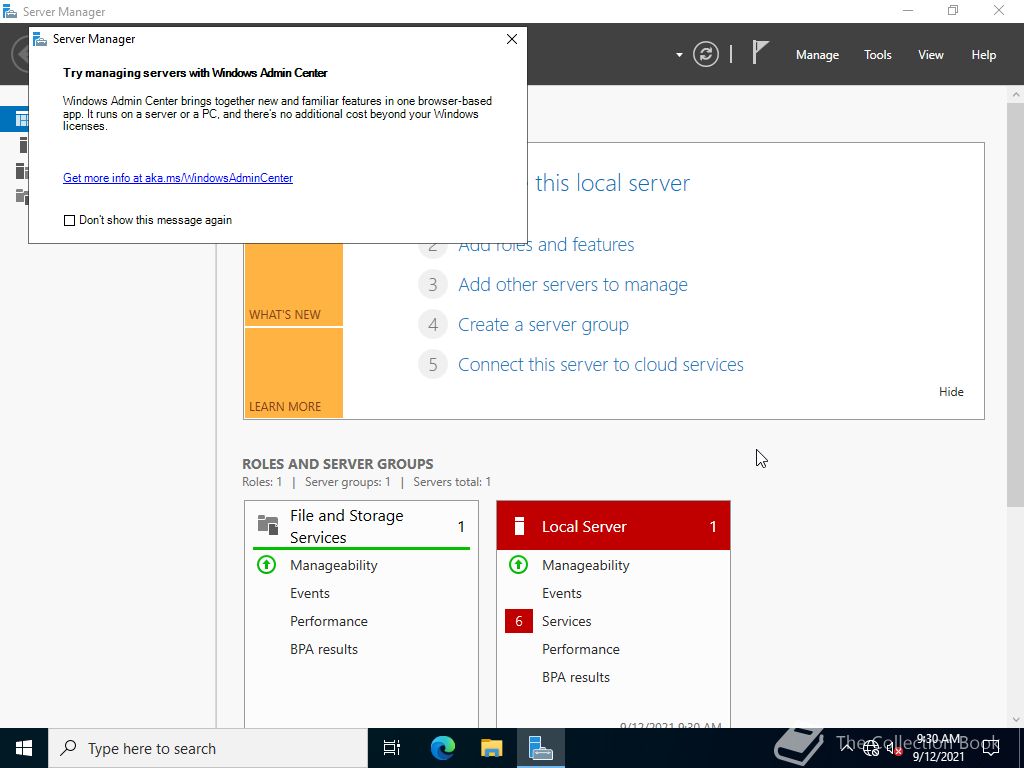1024x768 pixels.
Task: Close the Windows Admin Center popup dialog
Action: click(x=512, y=39)
